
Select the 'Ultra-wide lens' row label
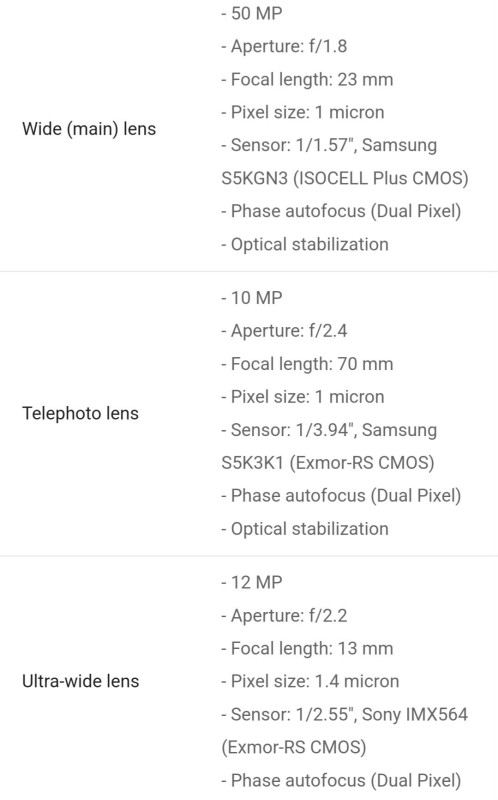click(x=80, y=681)
